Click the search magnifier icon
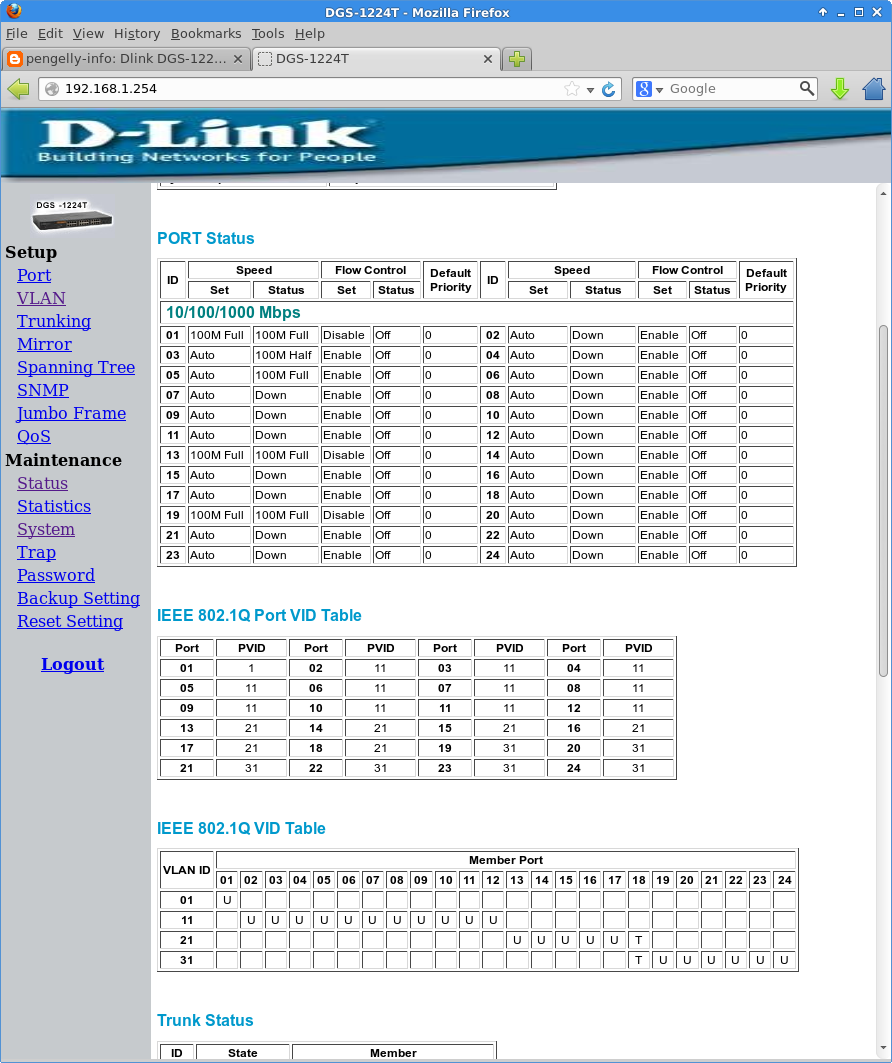Image resolution: width=892 pixels, height=1063 pixels. [x=807, y=89]
